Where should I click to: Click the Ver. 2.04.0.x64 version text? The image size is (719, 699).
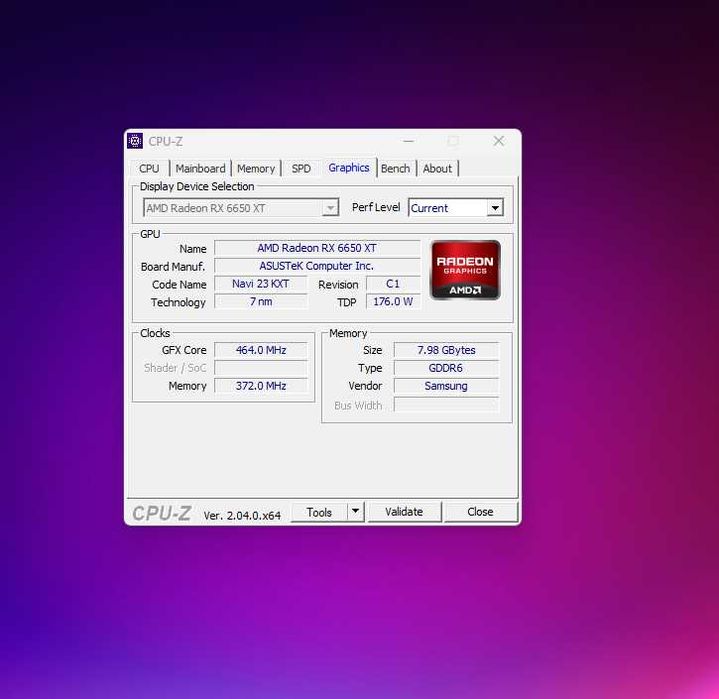coord(242,516)
